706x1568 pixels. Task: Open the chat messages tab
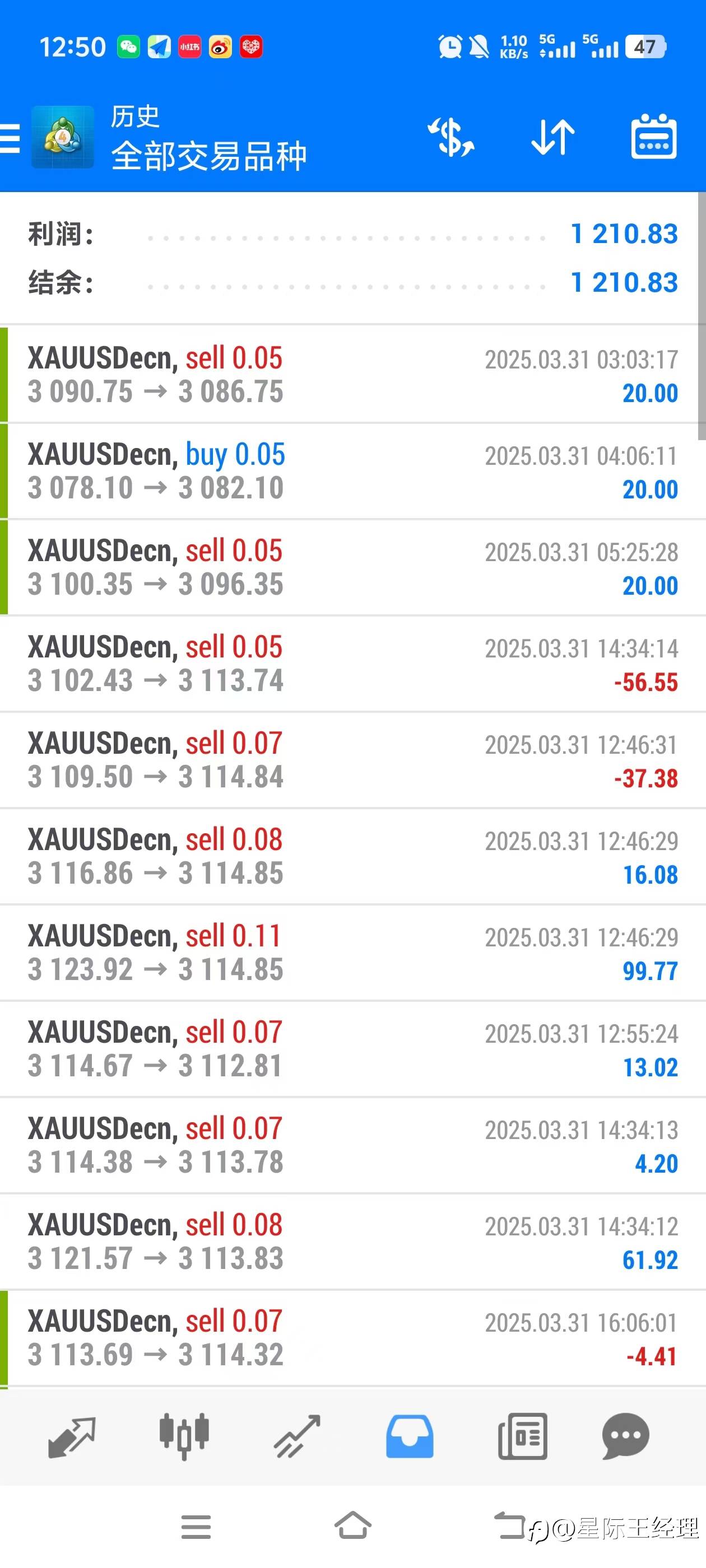pyautogui.click(x=625, y=1437)
